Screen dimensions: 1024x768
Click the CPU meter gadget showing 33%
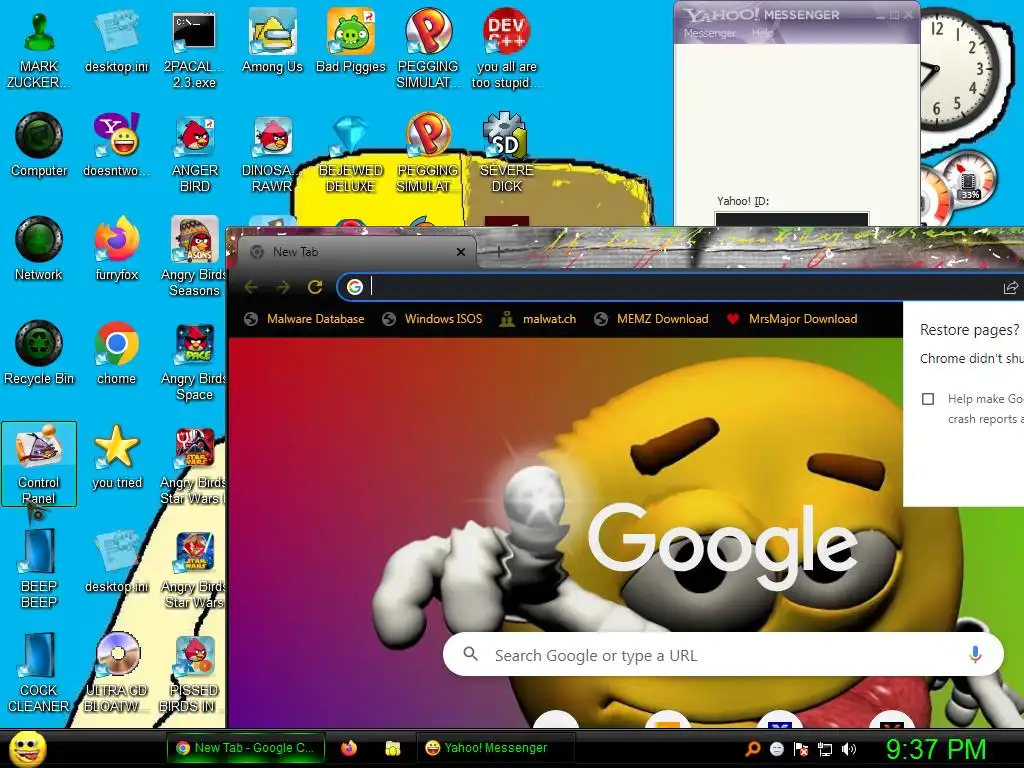[x=969, y=178]
